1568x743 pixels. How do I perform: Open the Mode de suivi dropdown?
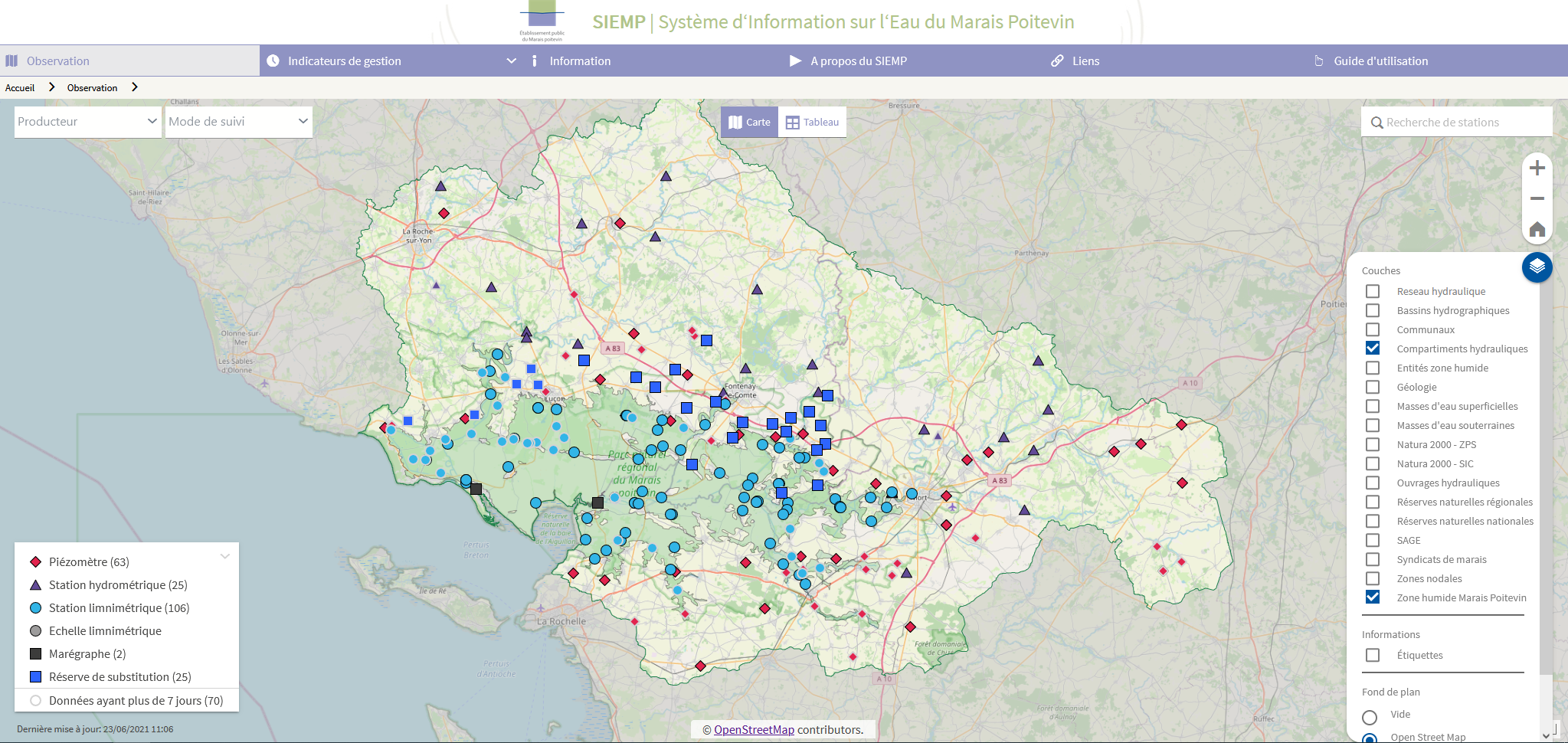click(x=239, y=122)
